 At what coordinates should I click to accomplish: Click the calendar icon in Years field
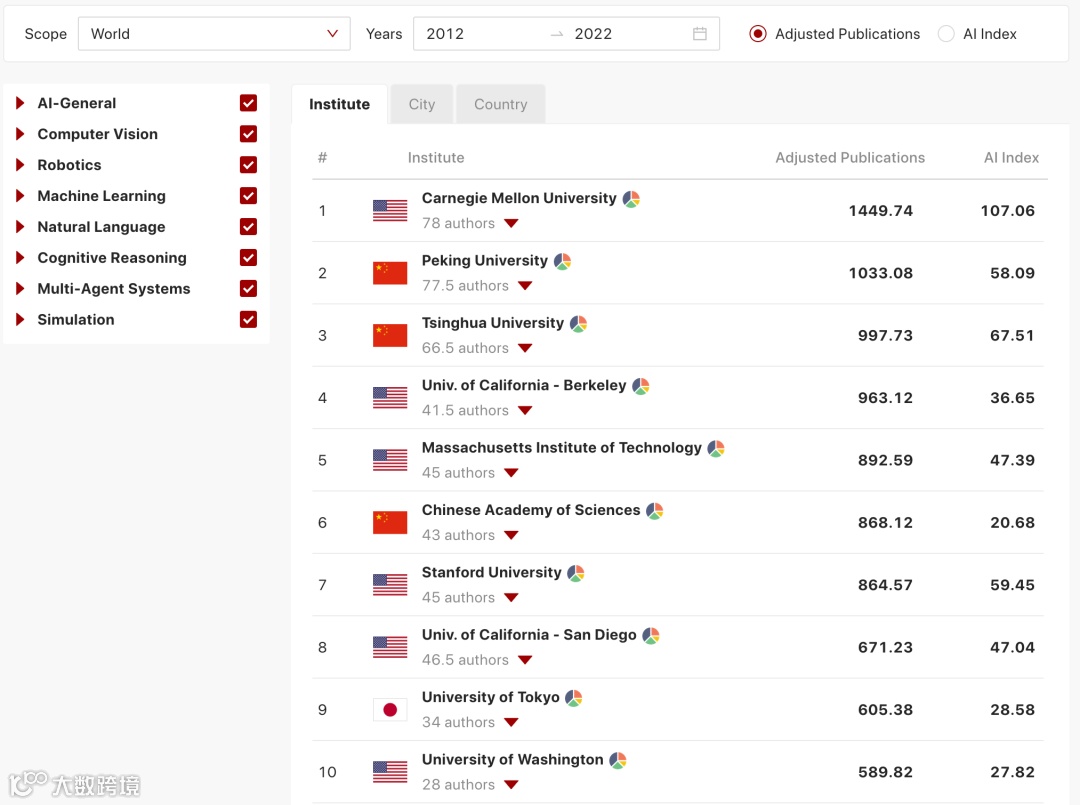pos(700,34)
